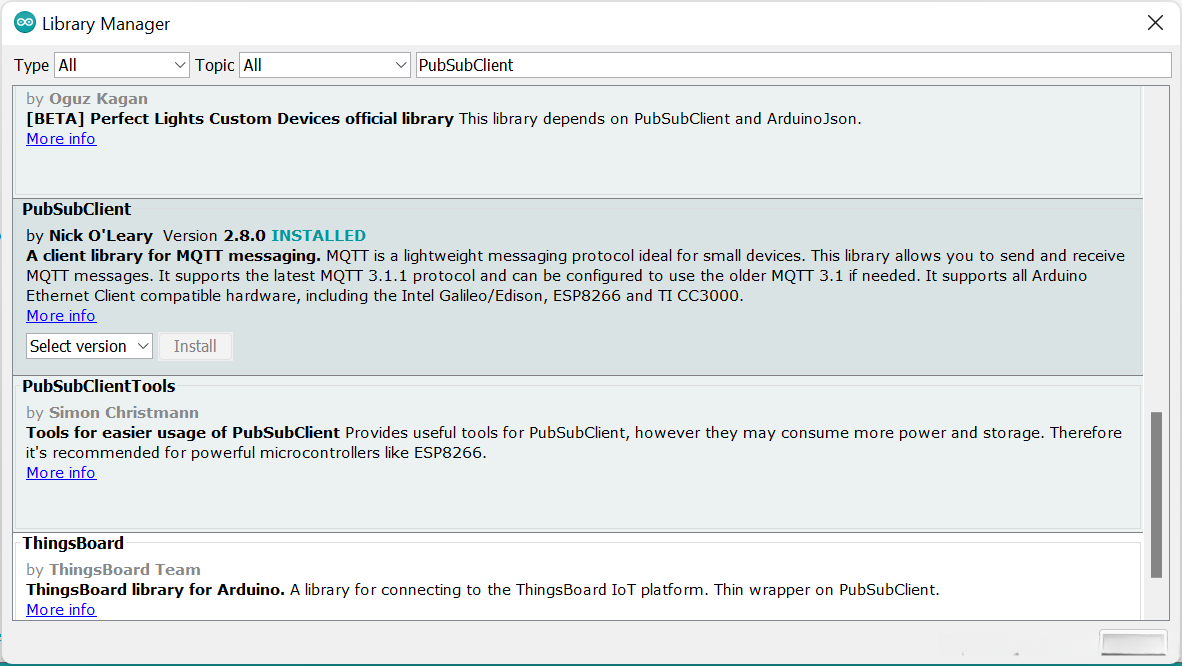Click author name Simon Christmann
The image size is (1182, 666).
point(124,413)
